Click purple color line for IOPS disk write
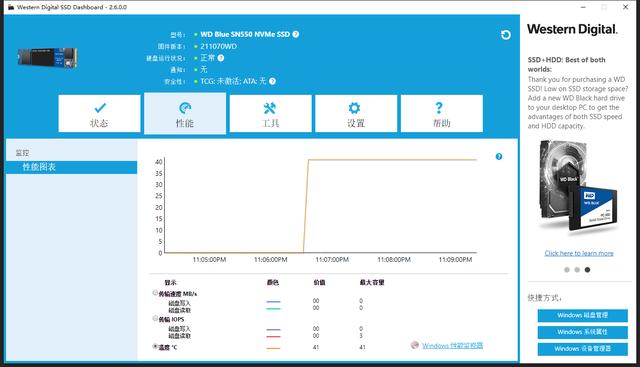This screenshot has width=640, height=367. pyautogui.click(x=273, y=329)
